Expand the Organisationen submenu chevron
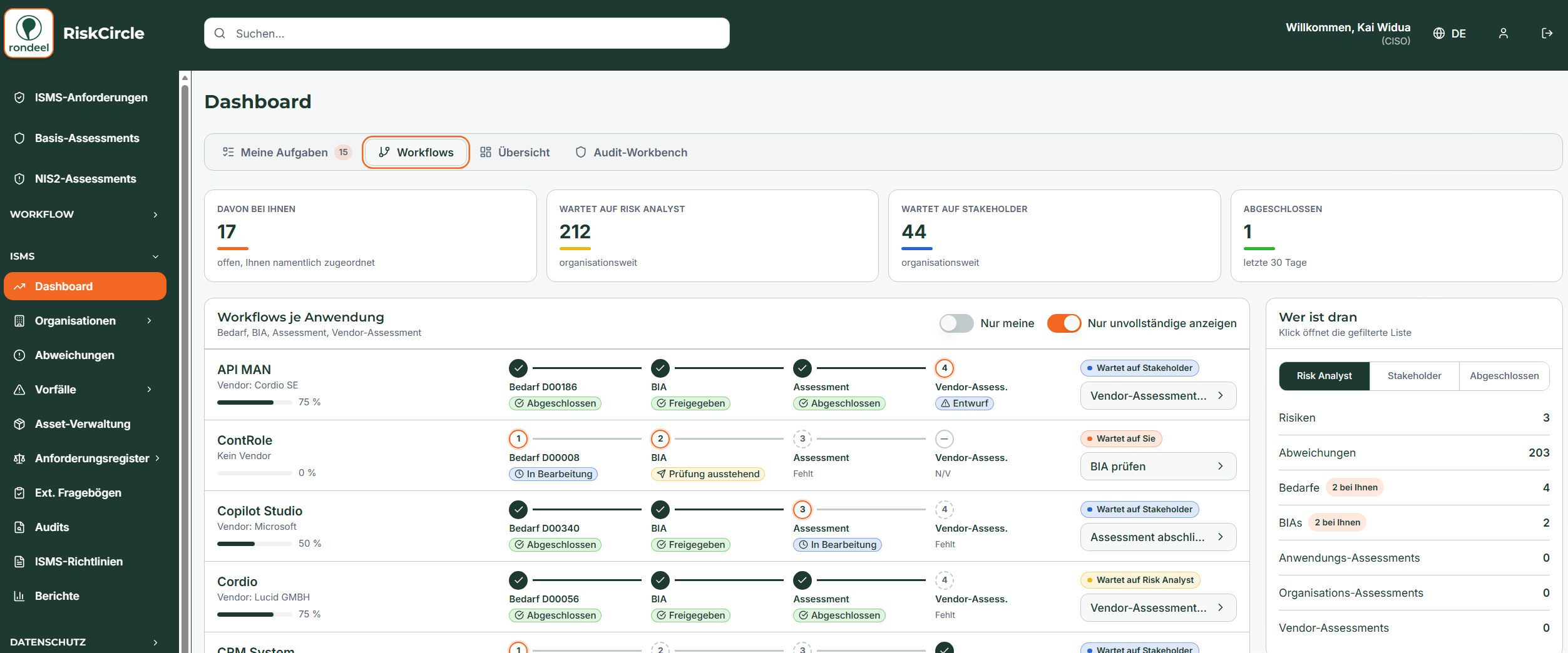The height and width of the screenshot is (653, 1568). pyautogui.click(x=150, y=321)
